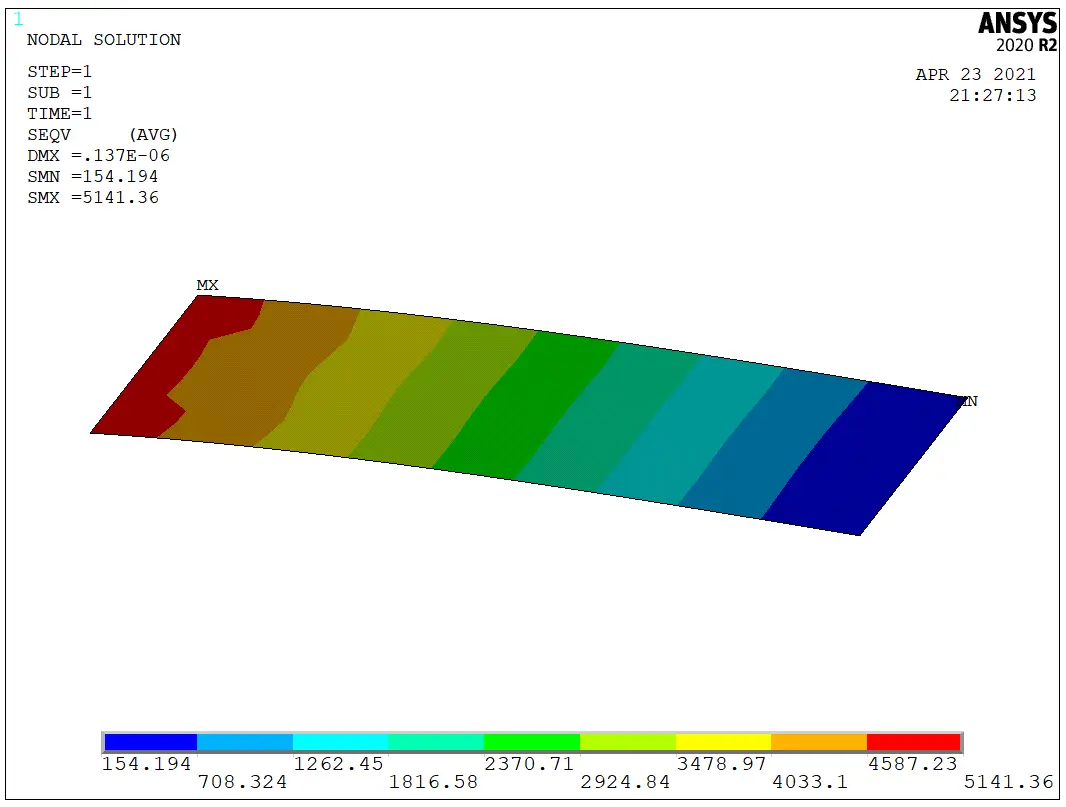Click the SUB =1 label

click(x=59, y=92)
